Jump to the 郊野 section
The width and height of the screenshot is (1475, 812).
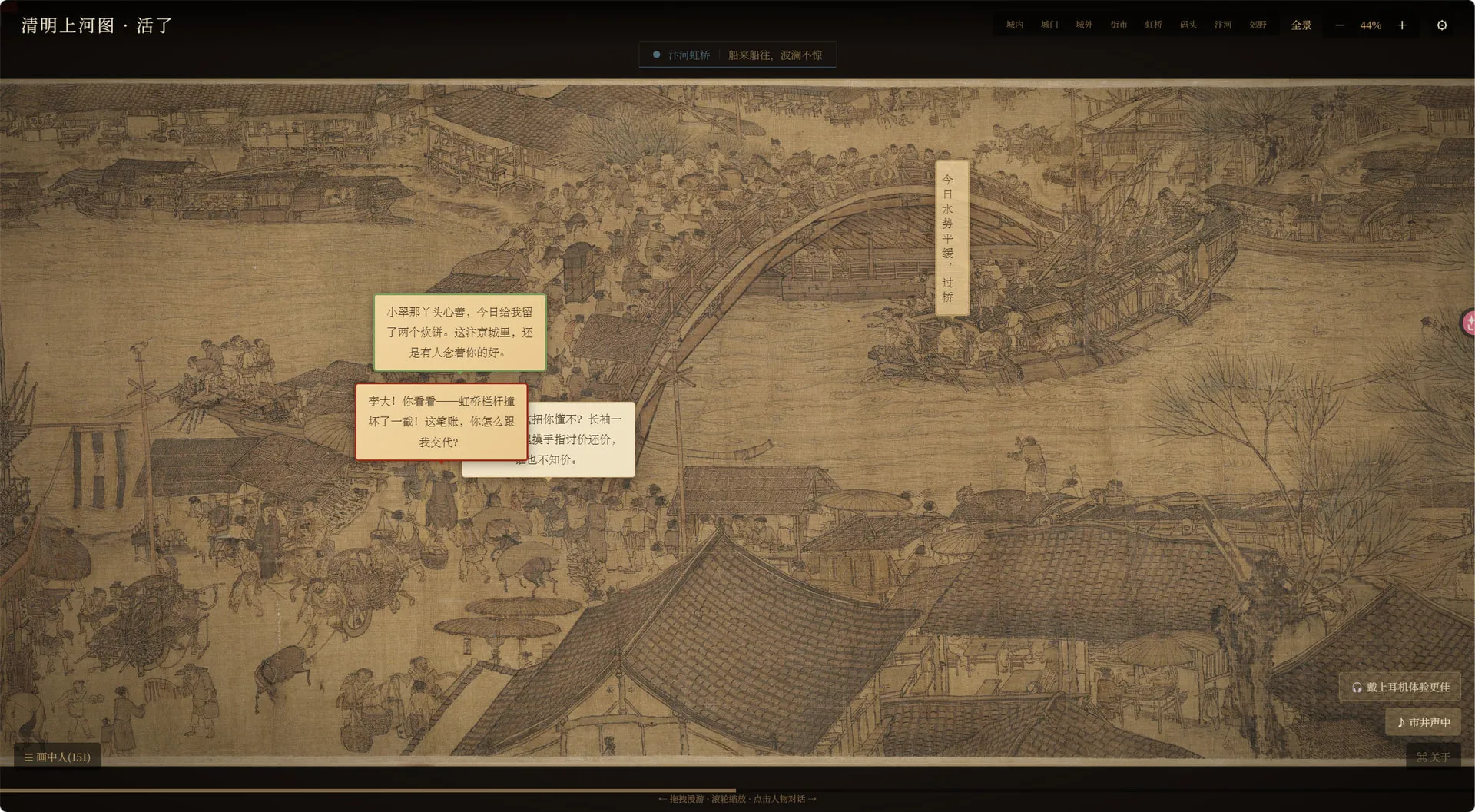1258,25
